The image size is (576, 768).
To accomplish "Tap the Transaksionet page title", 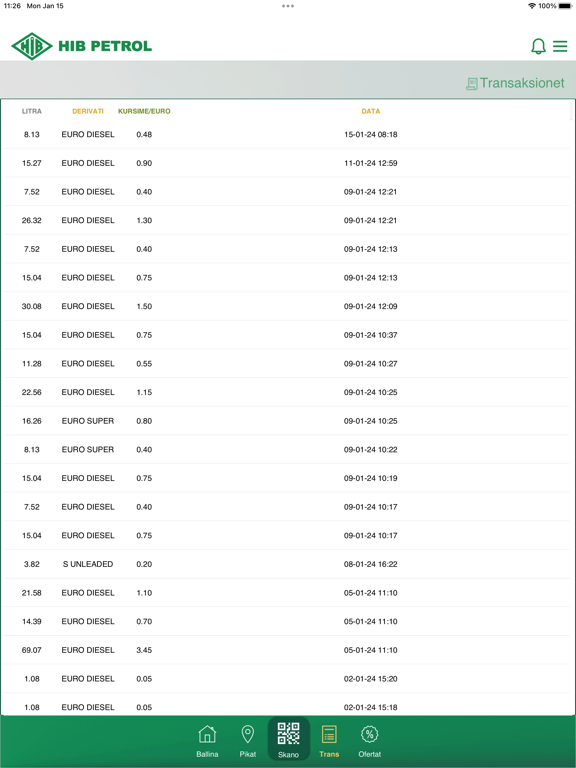I will (x=522, y=83).
